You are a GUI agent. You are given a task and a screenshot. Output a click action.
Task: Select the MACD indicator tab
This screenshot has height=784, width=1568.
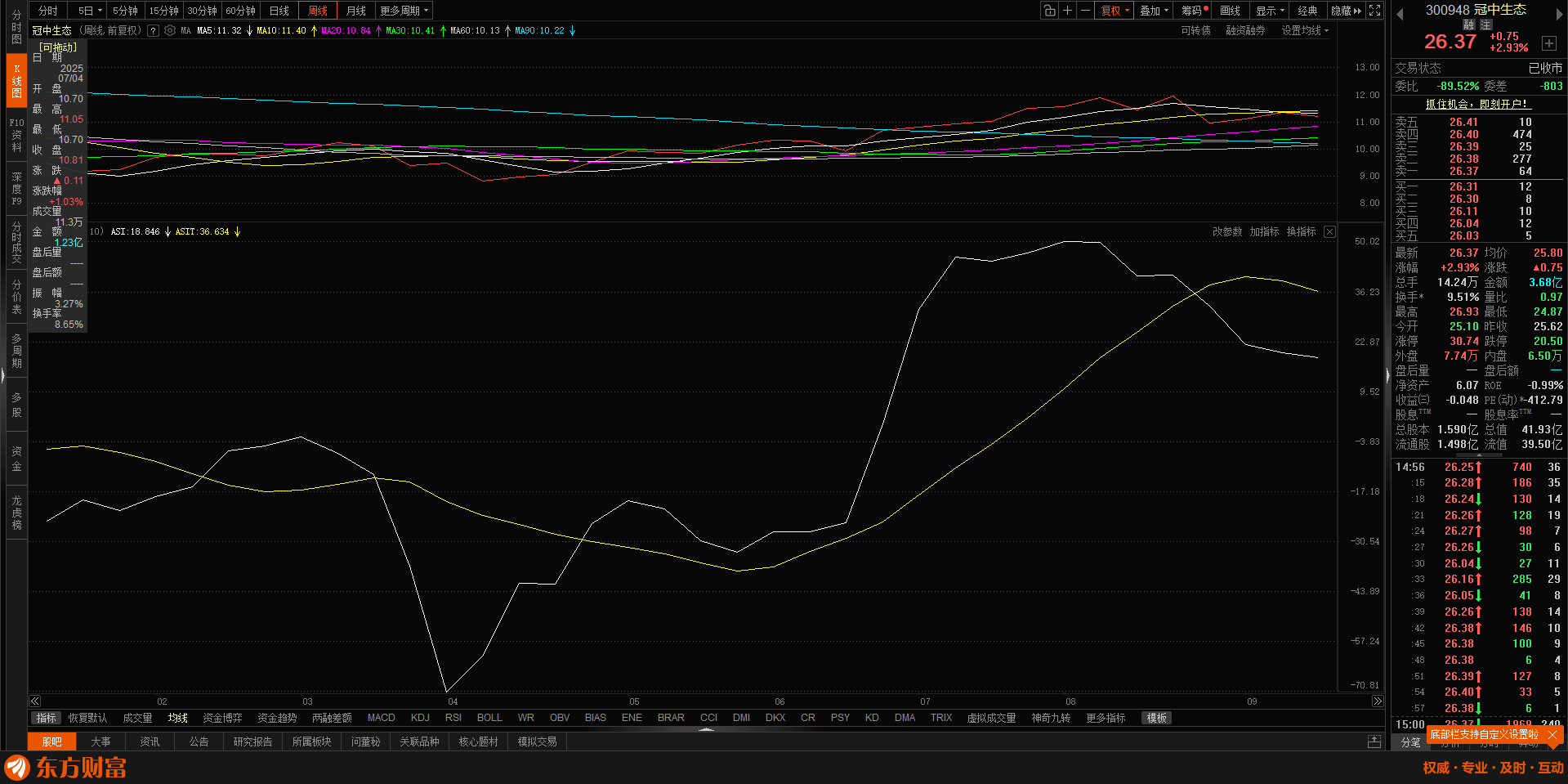(x=381, y=718)
